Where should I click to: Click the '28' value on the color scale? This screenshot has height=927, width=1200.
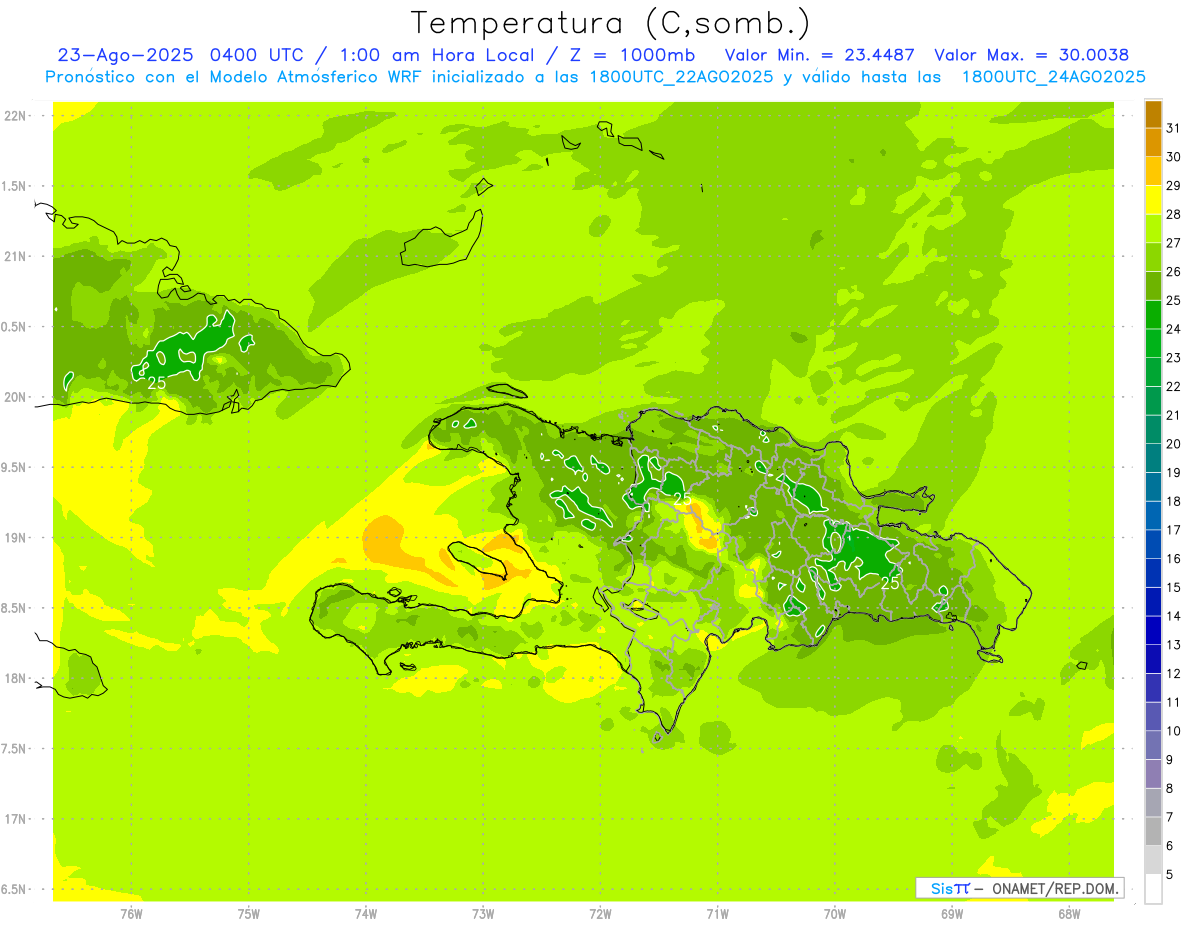[x=1174, y=214]
